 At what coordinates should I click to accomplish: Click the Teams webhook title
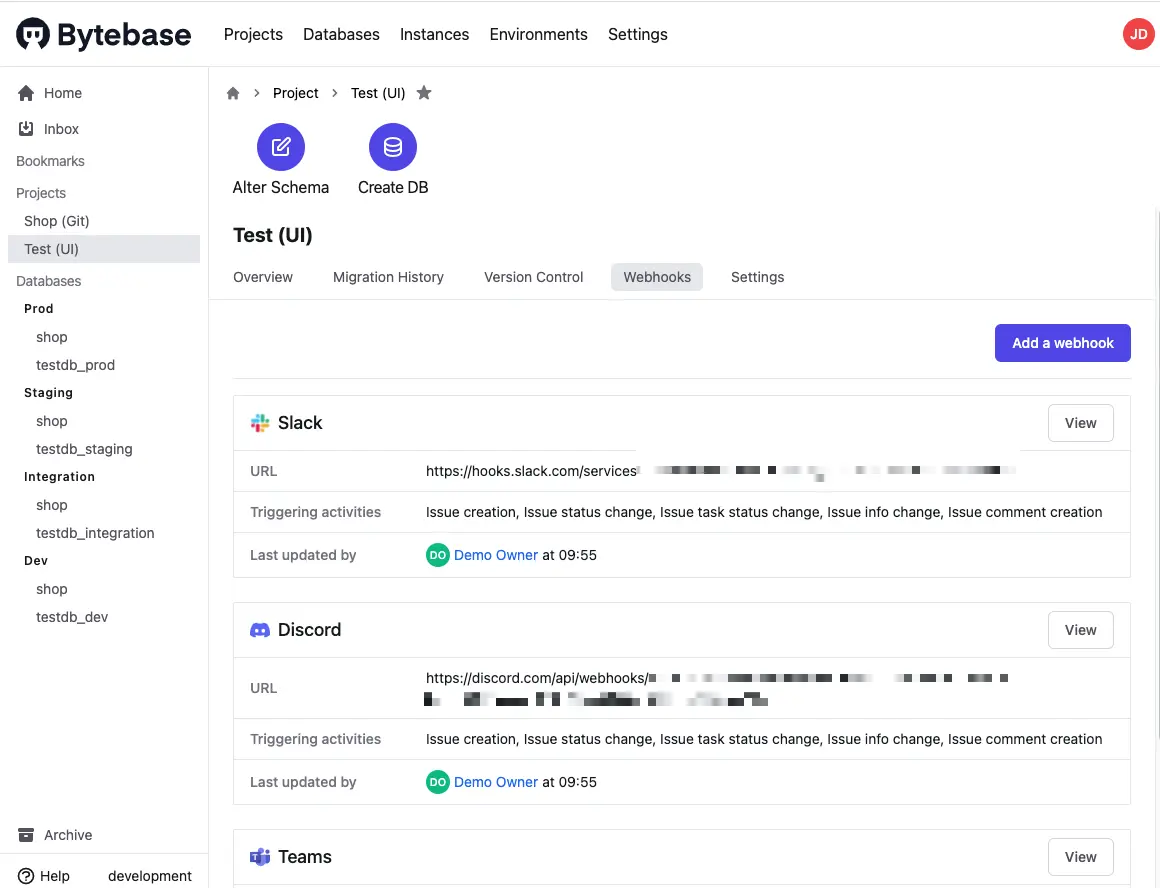(305, 857)
